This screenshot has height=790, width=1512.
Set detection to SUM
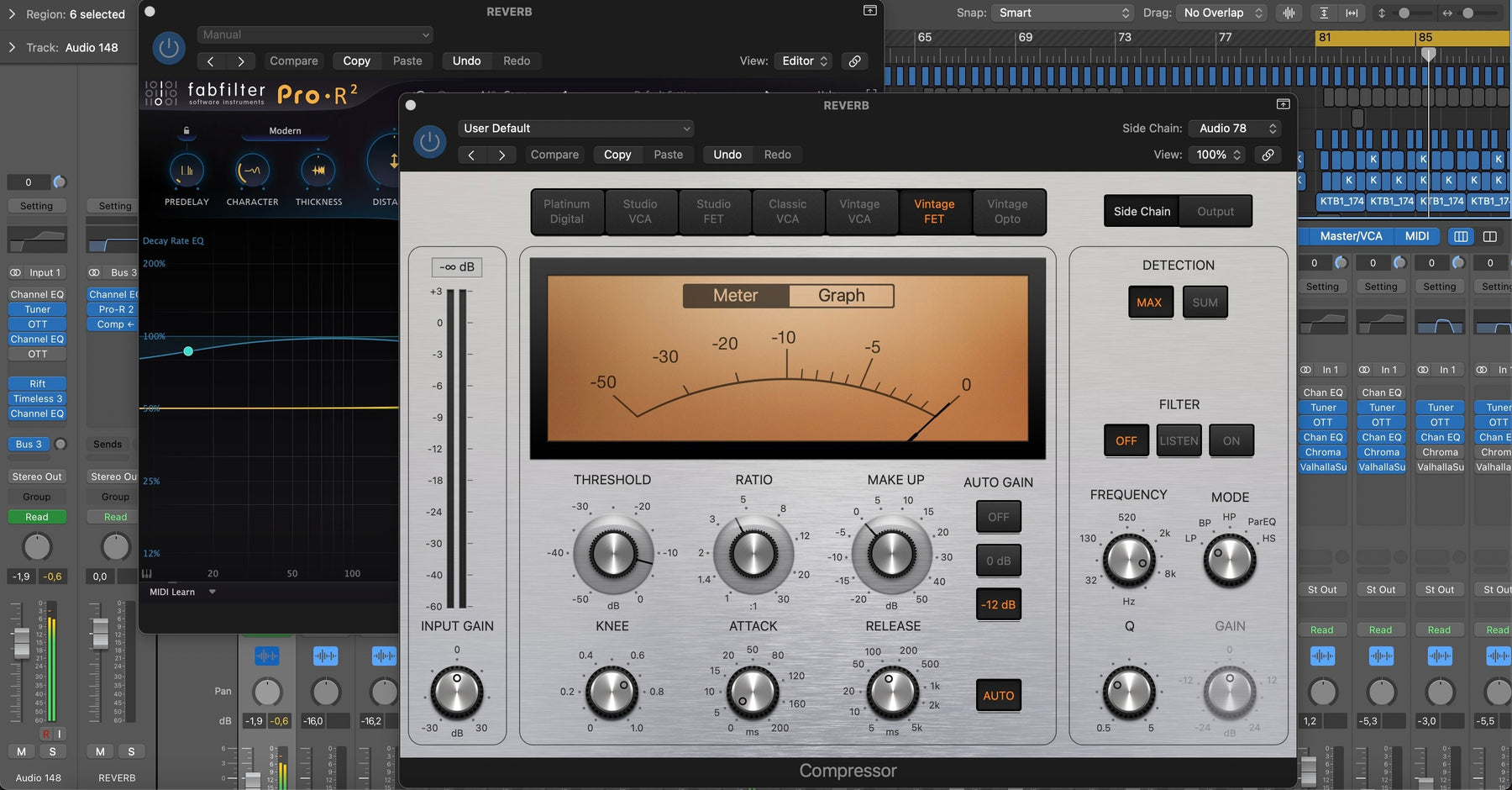tap(1205, 303)
